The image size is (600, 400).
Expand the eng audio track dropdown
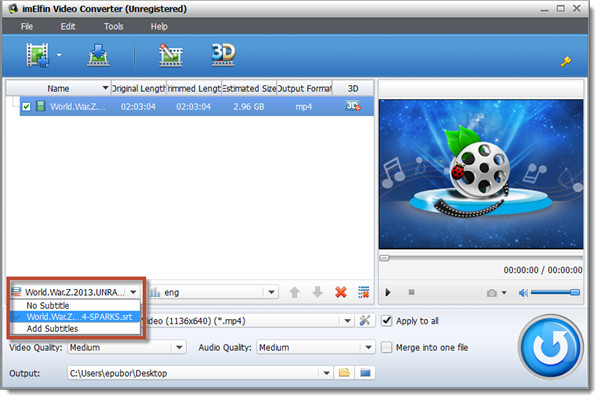click(x=271, y=292)
